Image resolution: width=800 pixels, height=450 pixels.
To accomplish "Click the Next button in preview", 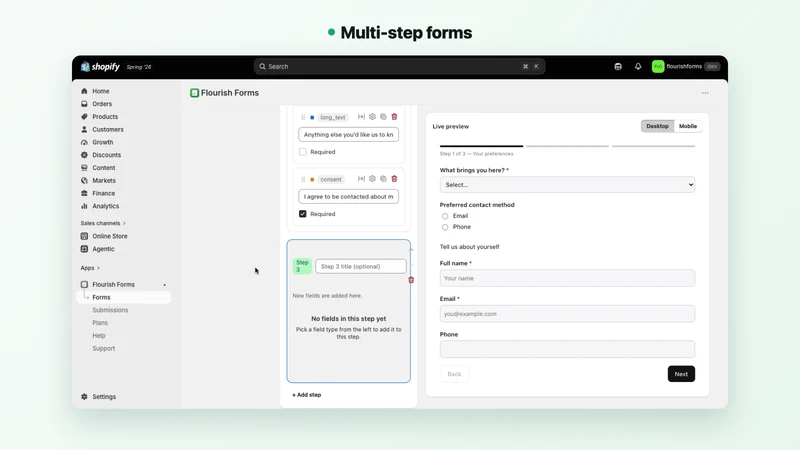I will coord(681,374).
